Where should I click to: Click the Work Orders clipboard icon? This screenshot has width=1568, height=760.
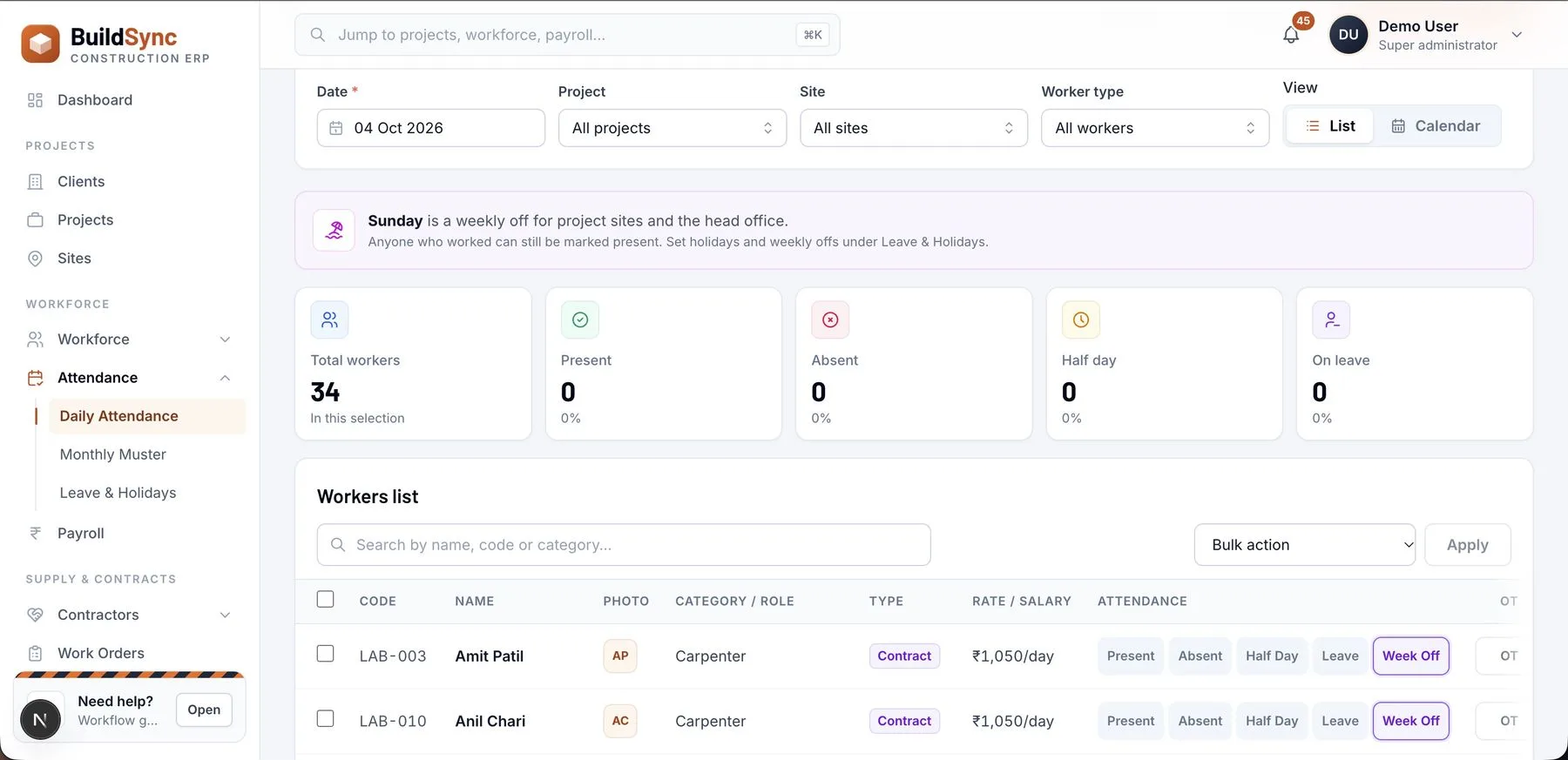pyautogui.click(x=35, y=653)
